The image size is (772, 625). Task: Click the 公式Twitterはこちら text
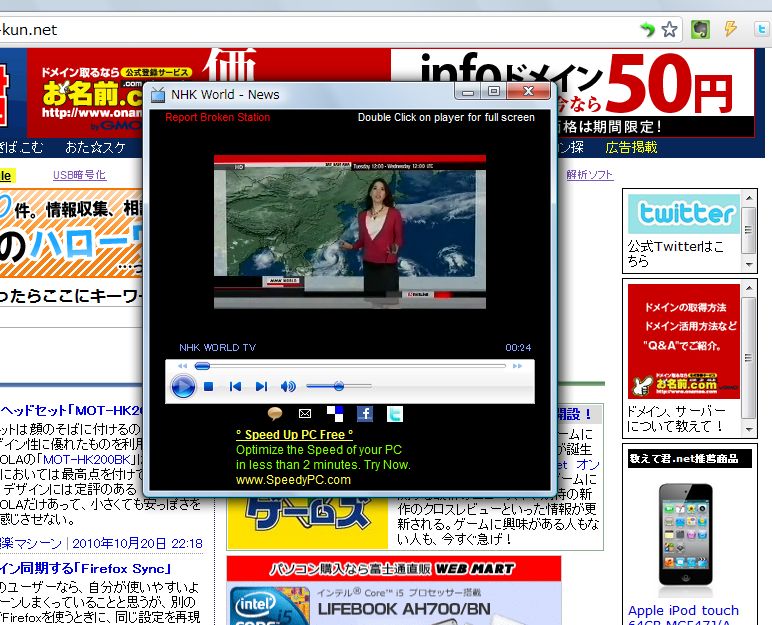point(676,253)
